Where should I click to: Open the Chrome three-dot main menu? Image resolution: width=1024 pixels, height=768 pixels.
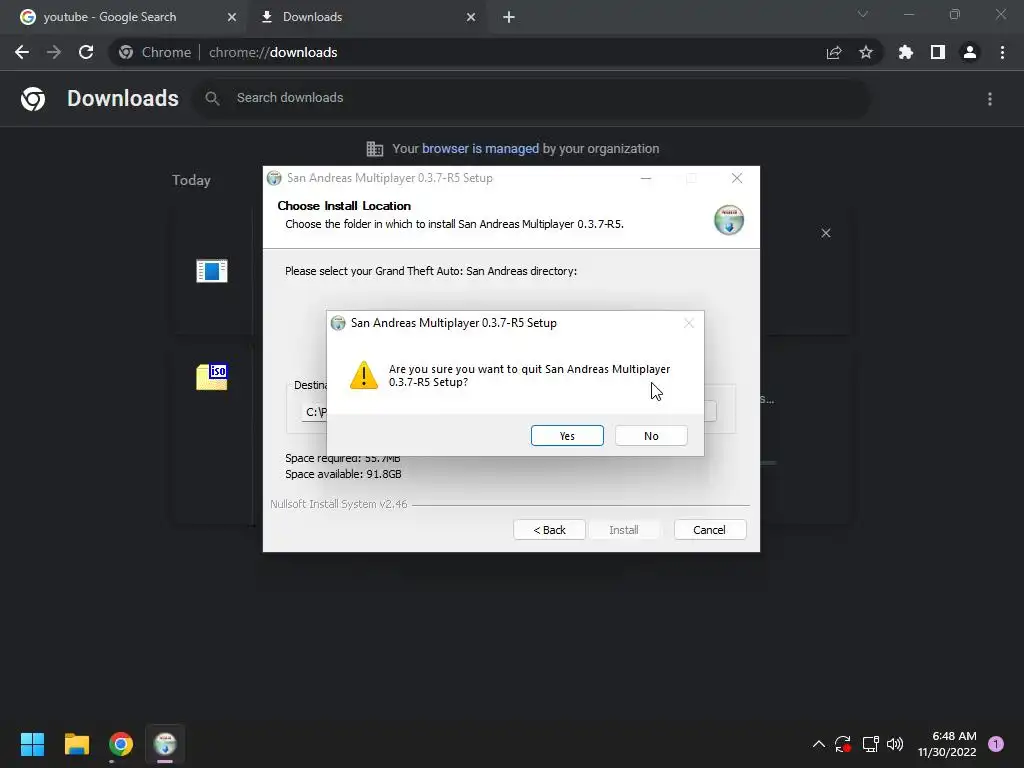click(x=1002, y=52)
